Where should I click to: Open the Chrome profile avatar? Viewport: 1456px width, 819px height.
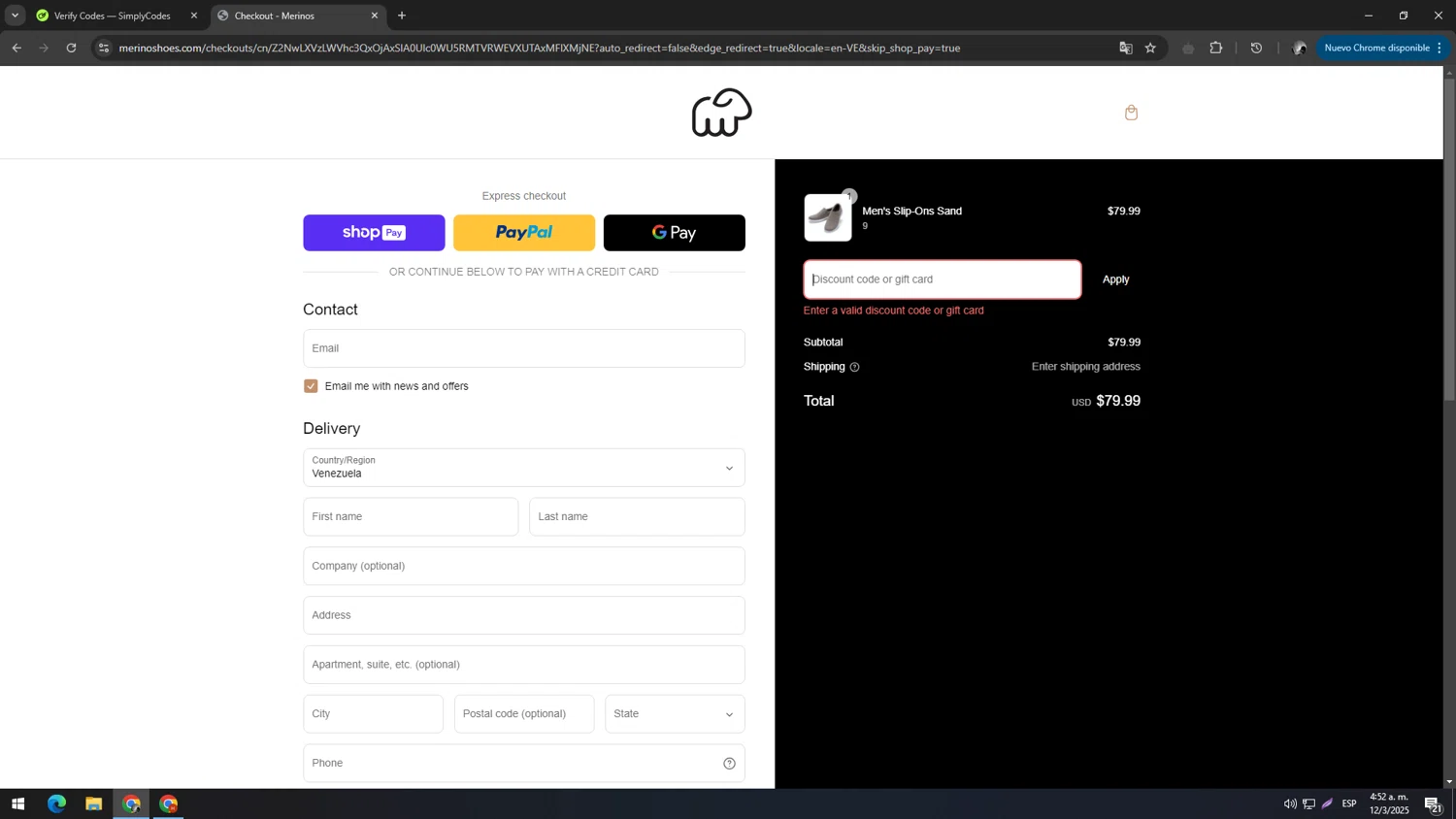point(1299,48)
